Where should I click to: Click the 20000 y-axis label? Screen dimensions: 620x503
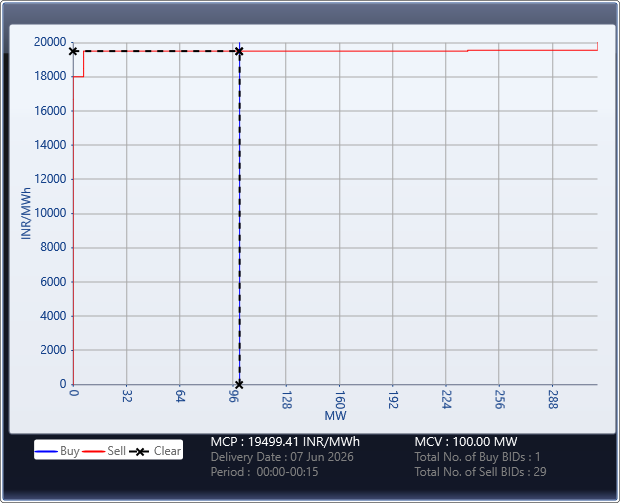(x=50, y=42)
